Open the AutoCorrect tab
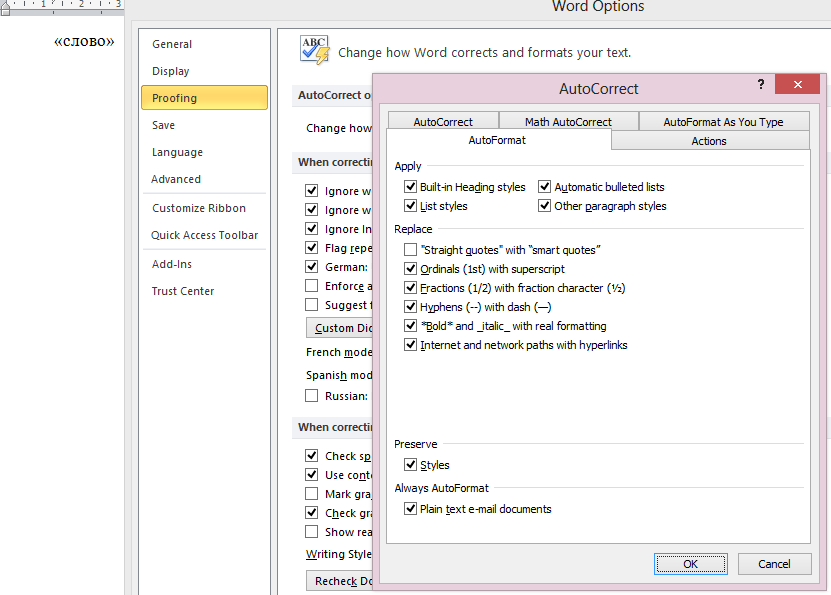The height and width of the screenshot is (595, 831). click(x=443, y=122)
